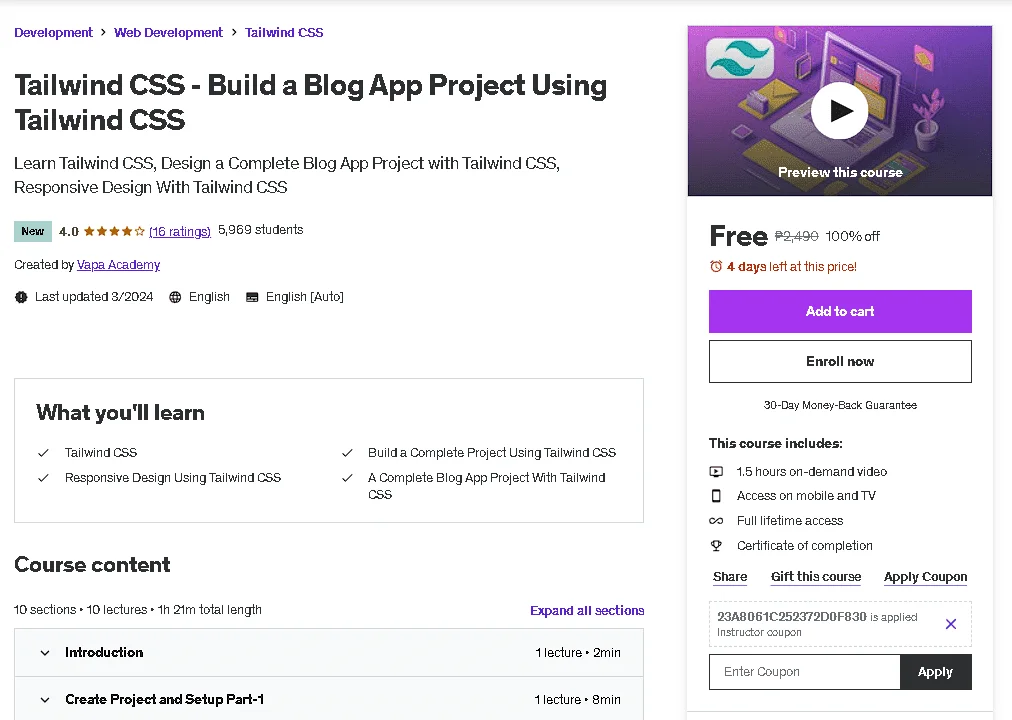This screenshot has width=1012, height=720.
Task: Click the Course content heading
Action: pos(92,565)
